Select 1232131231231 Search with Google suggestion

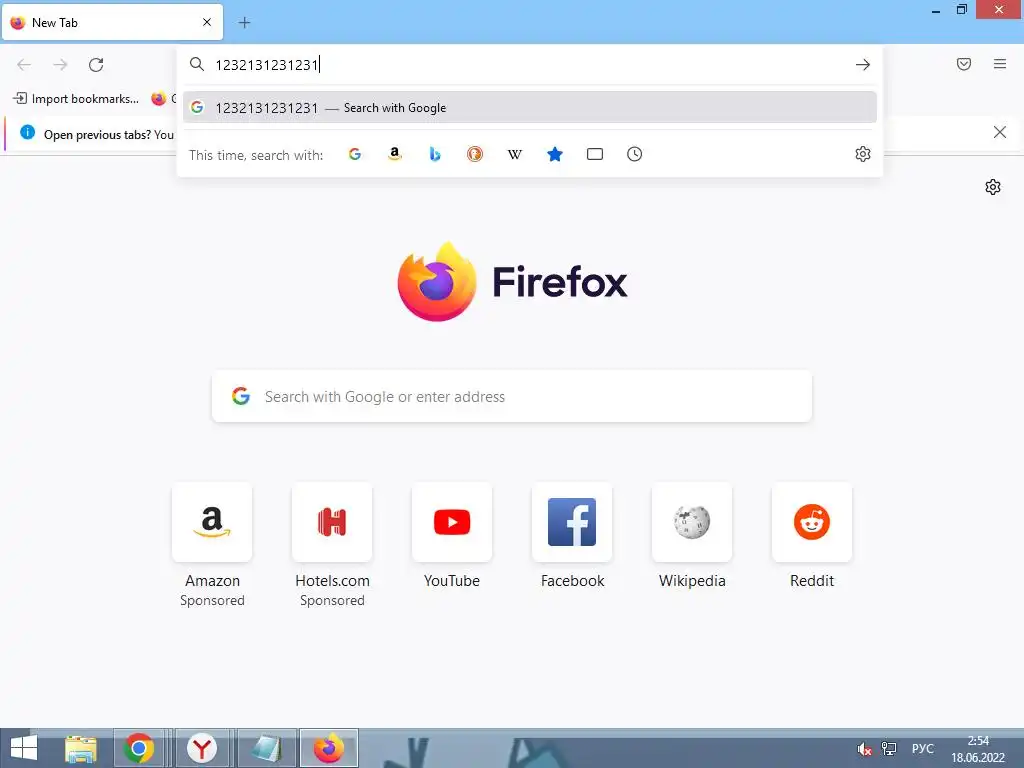click(x=530, y=108)
